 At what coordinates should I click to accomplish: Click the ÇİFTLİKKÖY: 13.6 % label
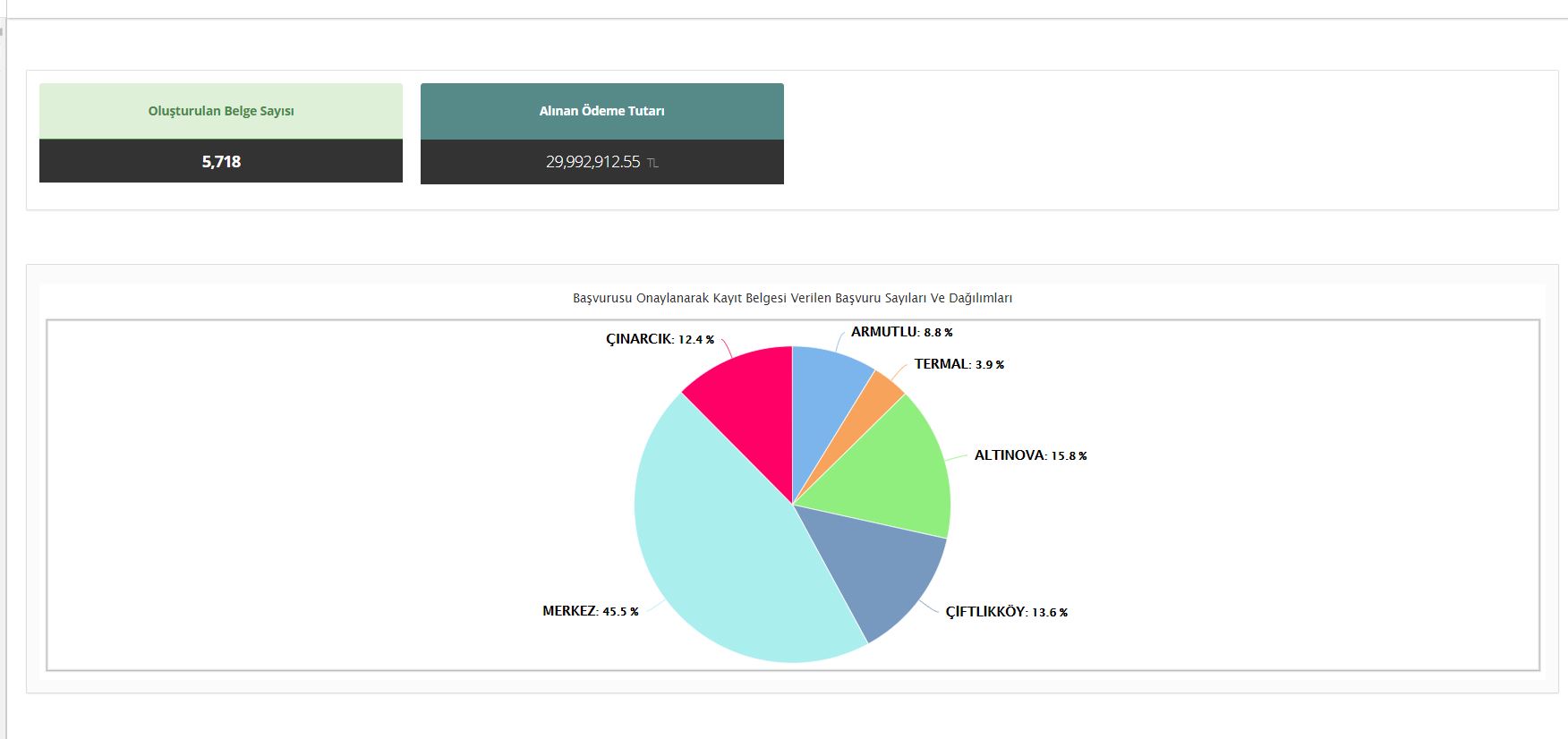(1006, 612)
